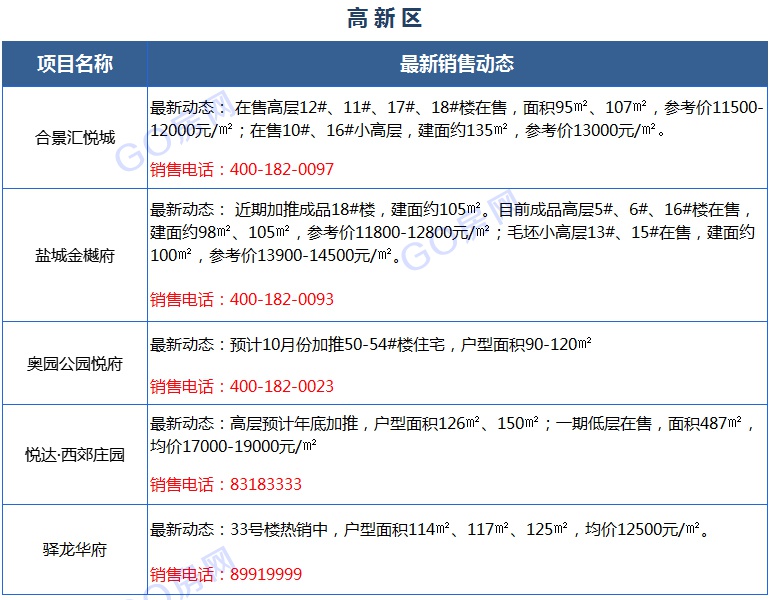Click sales phone 400-182-0023
Viewport: 770px width, 600px height.
281,386
